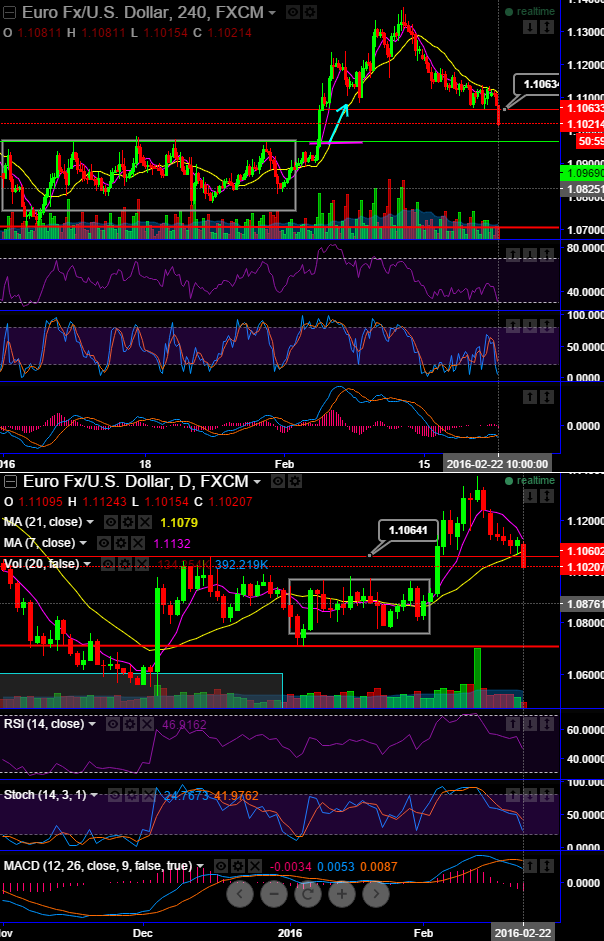Maximize the 240 chart main pane
This screenshot has height=941, width=604.
tap(547, 27)
